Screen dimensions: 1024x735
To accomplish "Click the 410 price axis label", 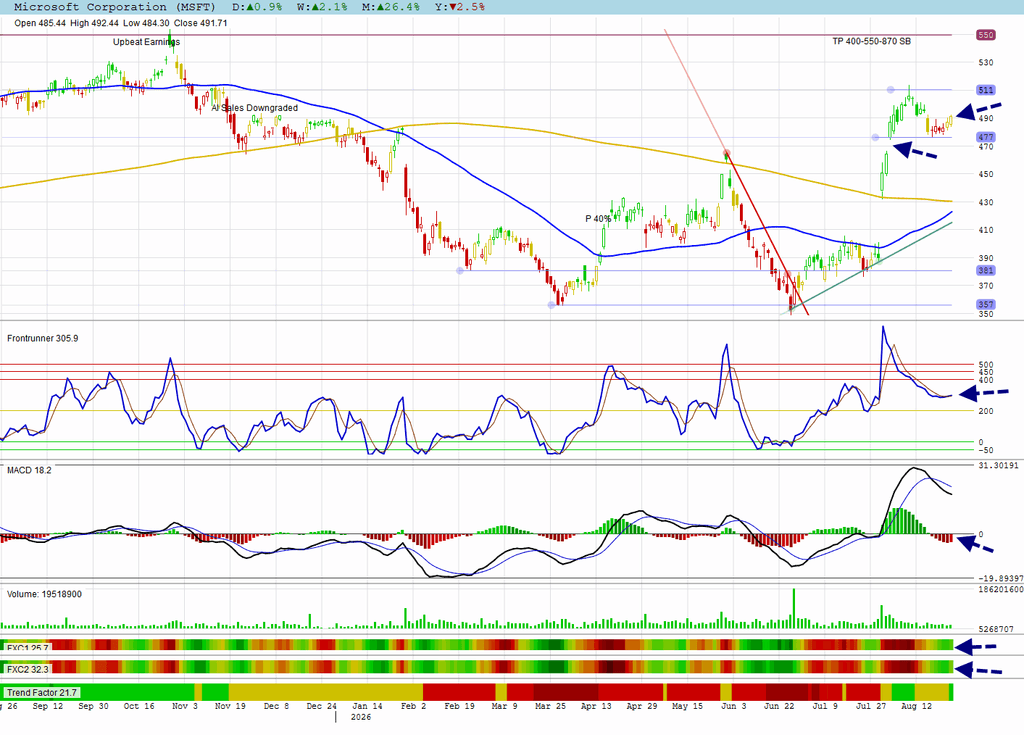I will [x=985, y=230].
